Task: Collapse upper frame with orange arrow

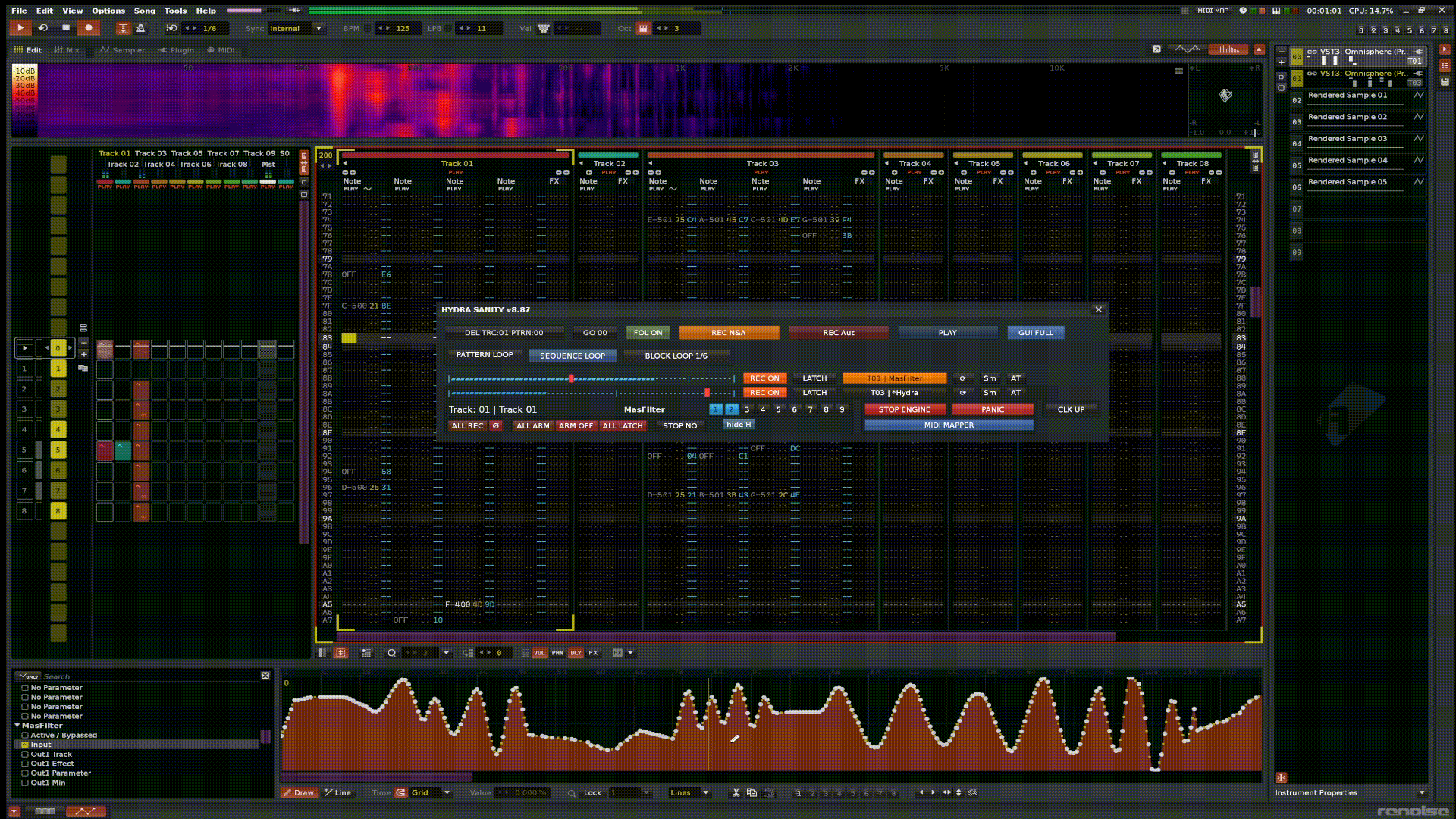Action: coord(1259,49)
